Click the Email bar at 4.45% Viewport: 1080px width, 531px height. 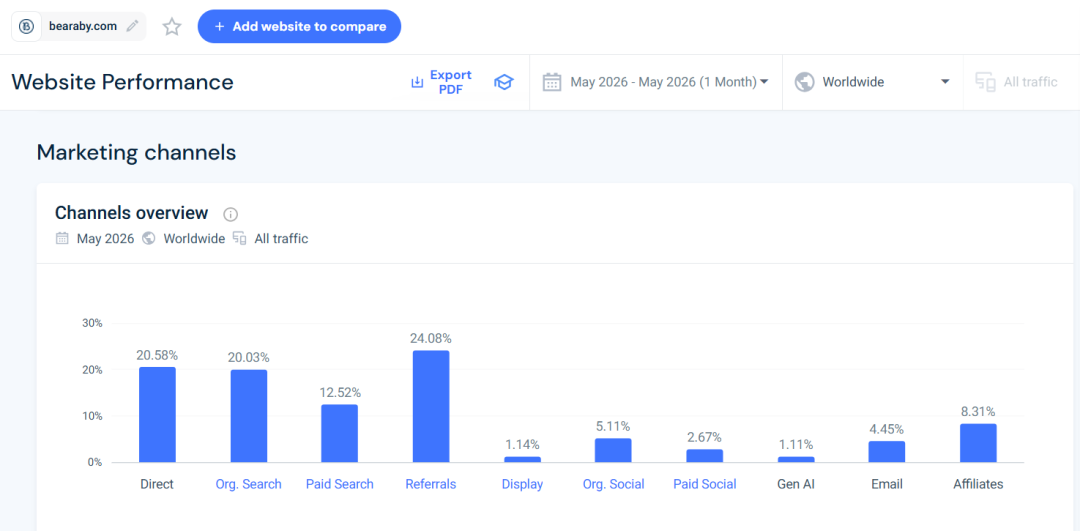[x=886, y=452]
